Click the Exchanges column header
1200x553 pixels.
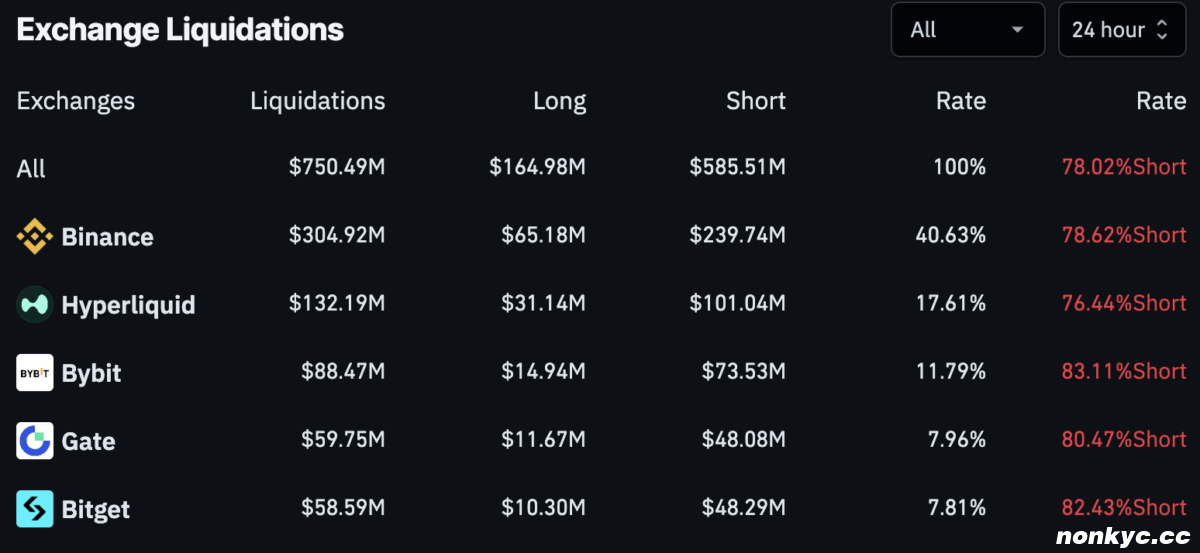(x=76, y=101)
